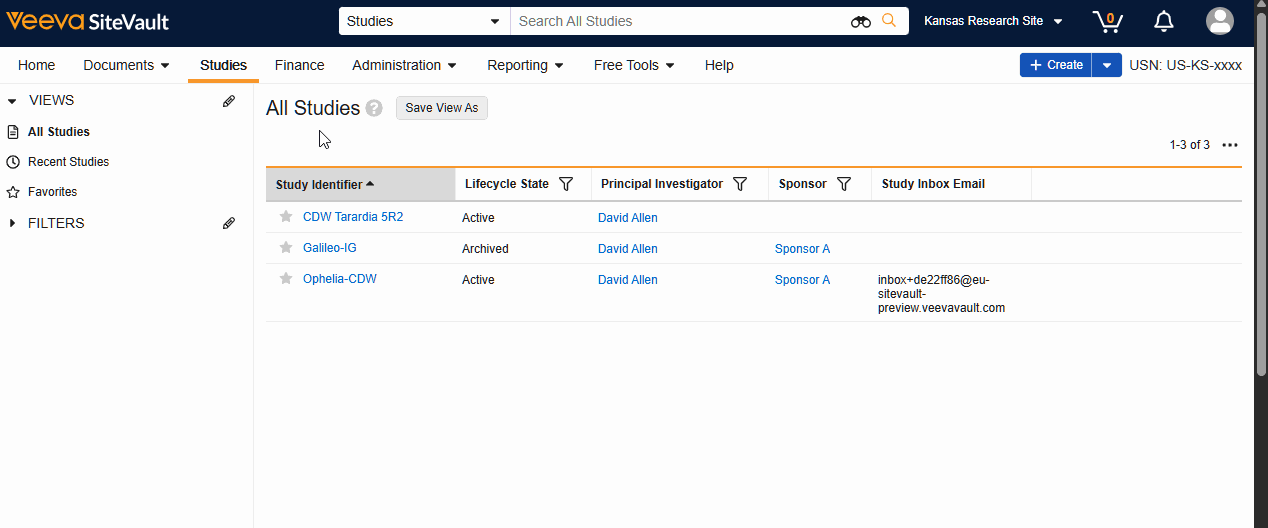Open the user profile avatar

point(1219,21)
